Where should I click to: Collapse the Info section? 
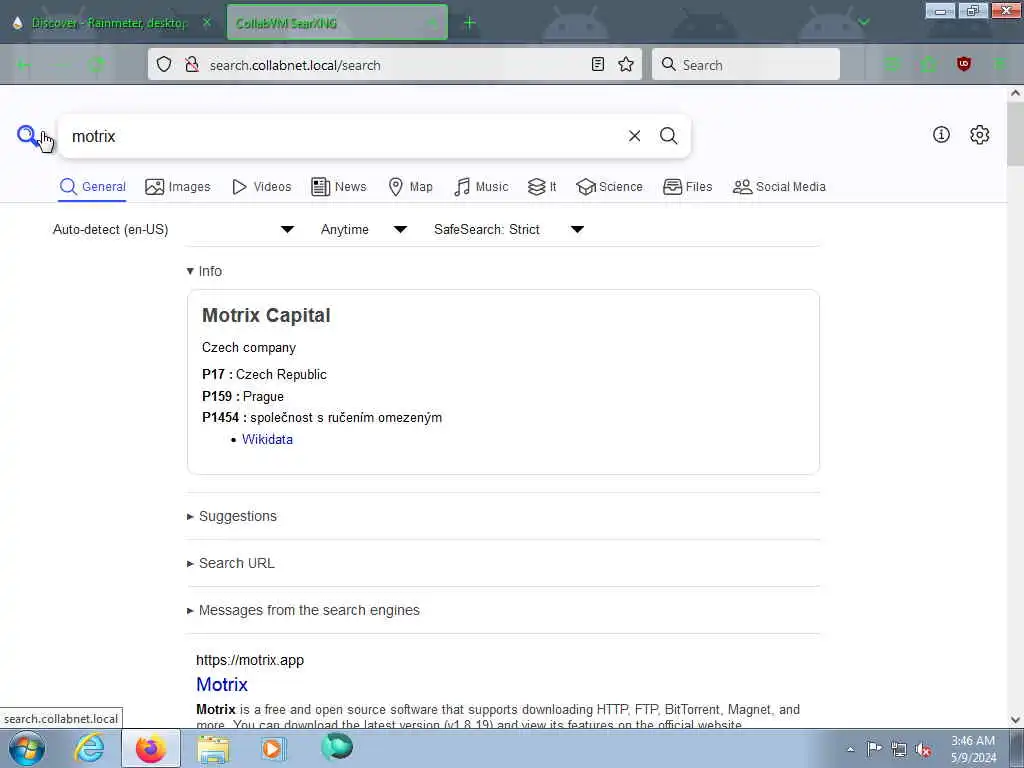click(x=204, y=271)
